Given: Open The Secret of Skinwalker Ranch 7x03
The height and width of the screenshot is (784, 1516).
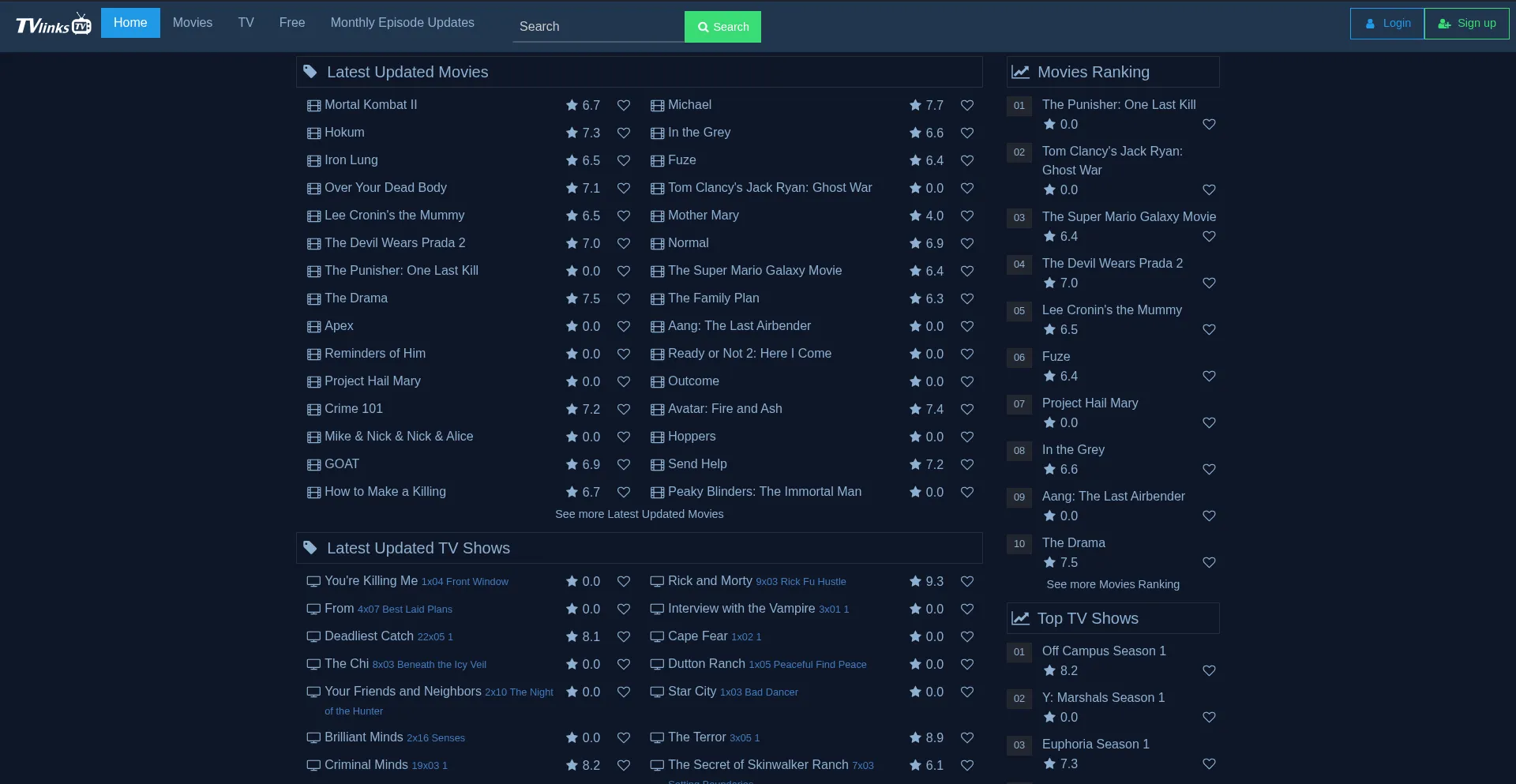Looking at the screenshot, I should (771, 765).
